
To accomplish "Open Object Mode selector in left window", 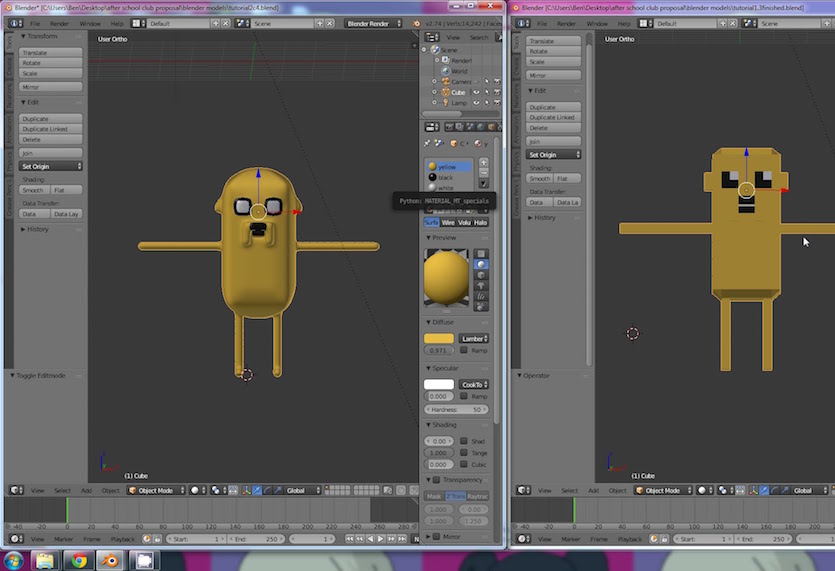I will point(156,490).
